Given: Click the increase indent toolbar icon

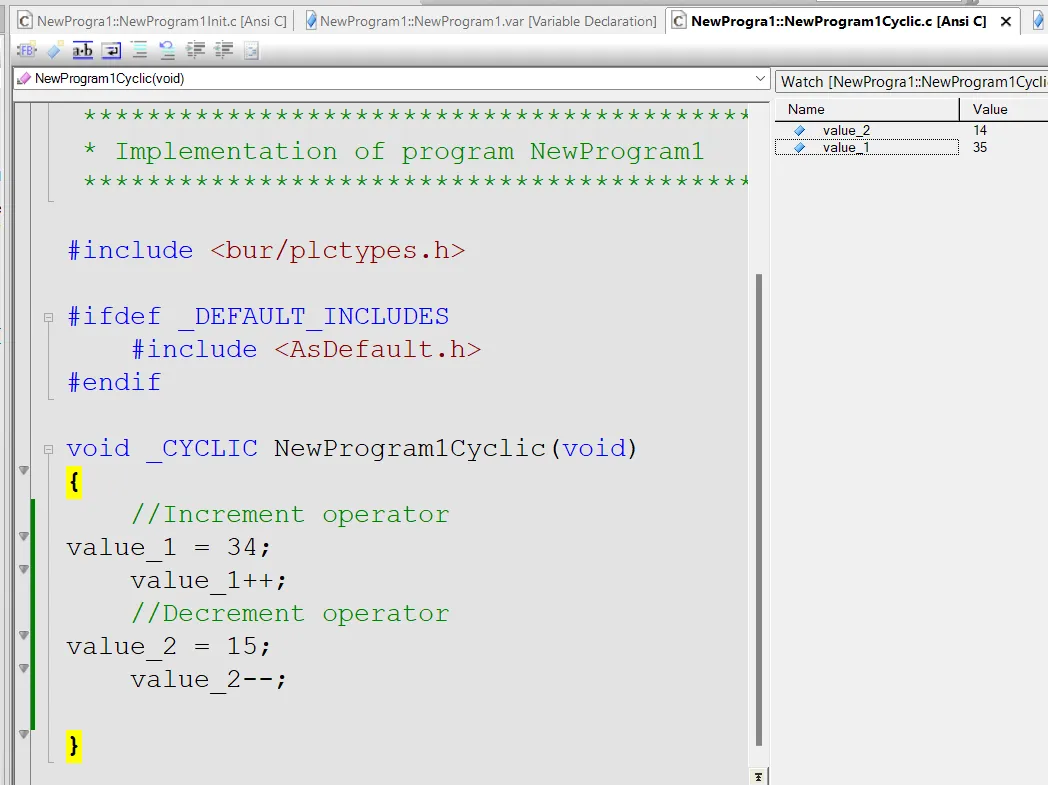Looking at the screenshot, I should 195,50.
